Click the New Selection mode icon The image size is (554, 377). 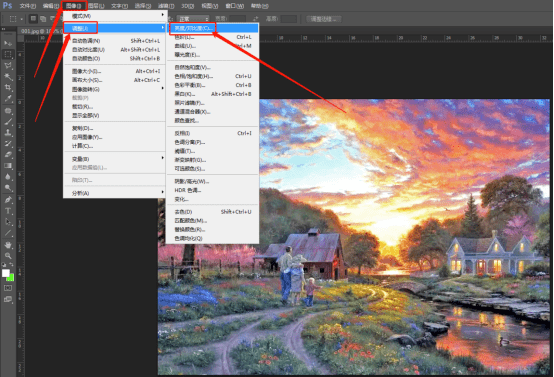(x=33, y=19)
